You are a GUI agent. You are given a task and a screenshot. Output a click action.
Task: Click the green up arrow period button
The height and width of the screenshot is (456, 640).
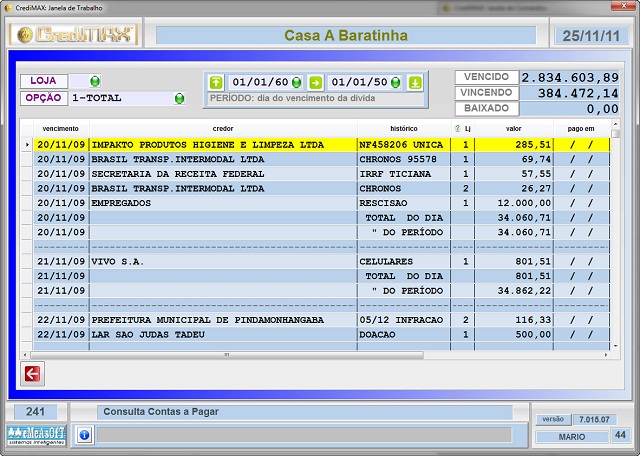pos(216,82)
